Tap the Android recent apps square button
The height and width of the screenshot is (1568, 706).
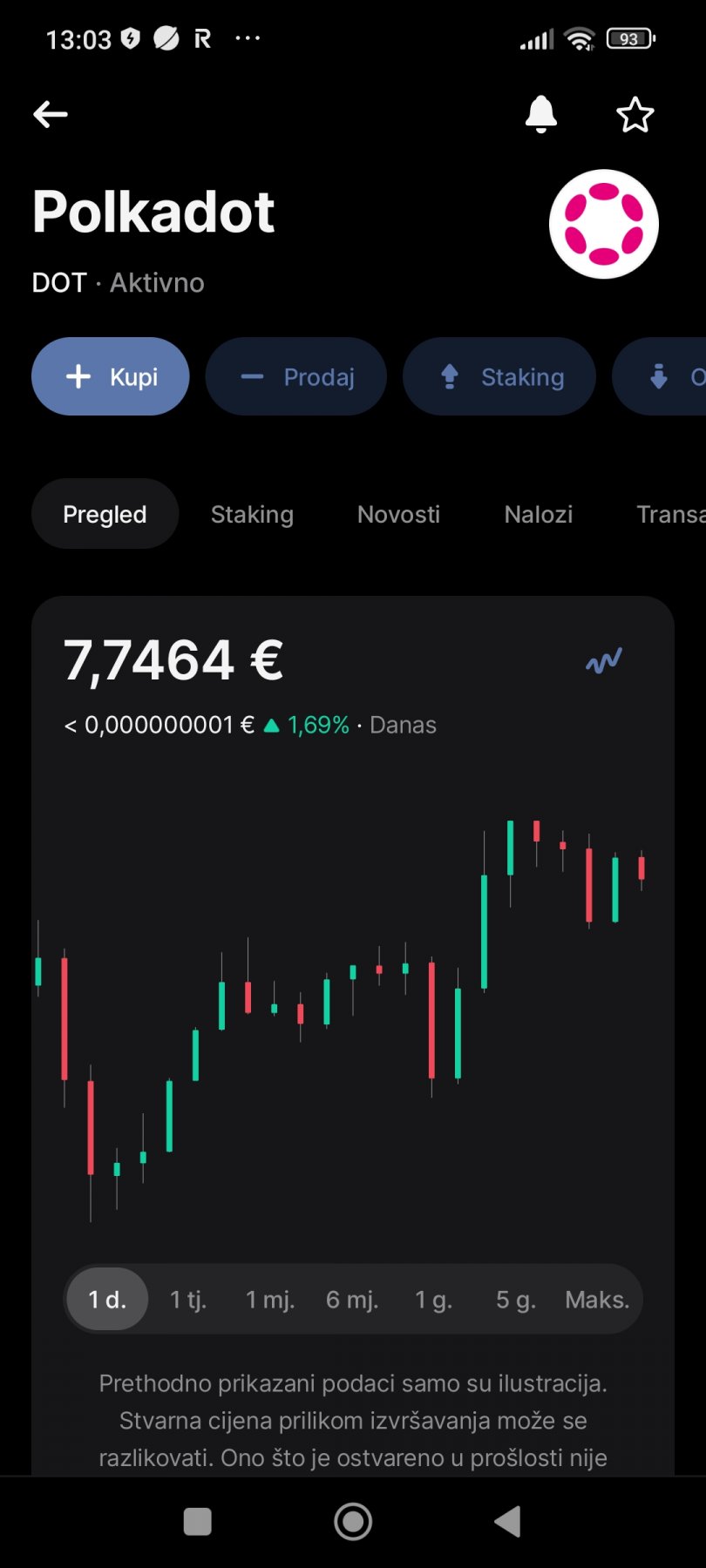pos(198,1522)
